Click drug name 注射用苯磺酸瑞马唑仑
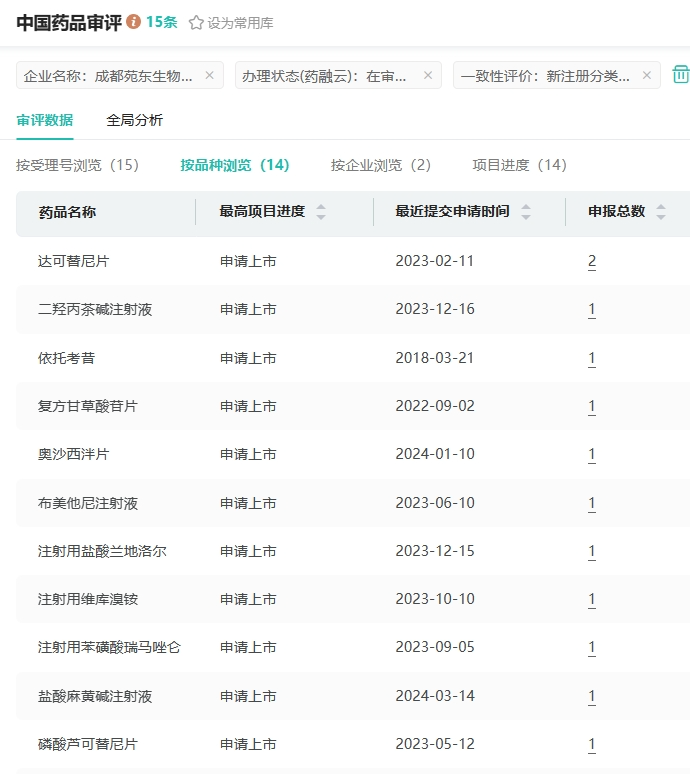This screenshot has height=774, width=690. (109, 647)
